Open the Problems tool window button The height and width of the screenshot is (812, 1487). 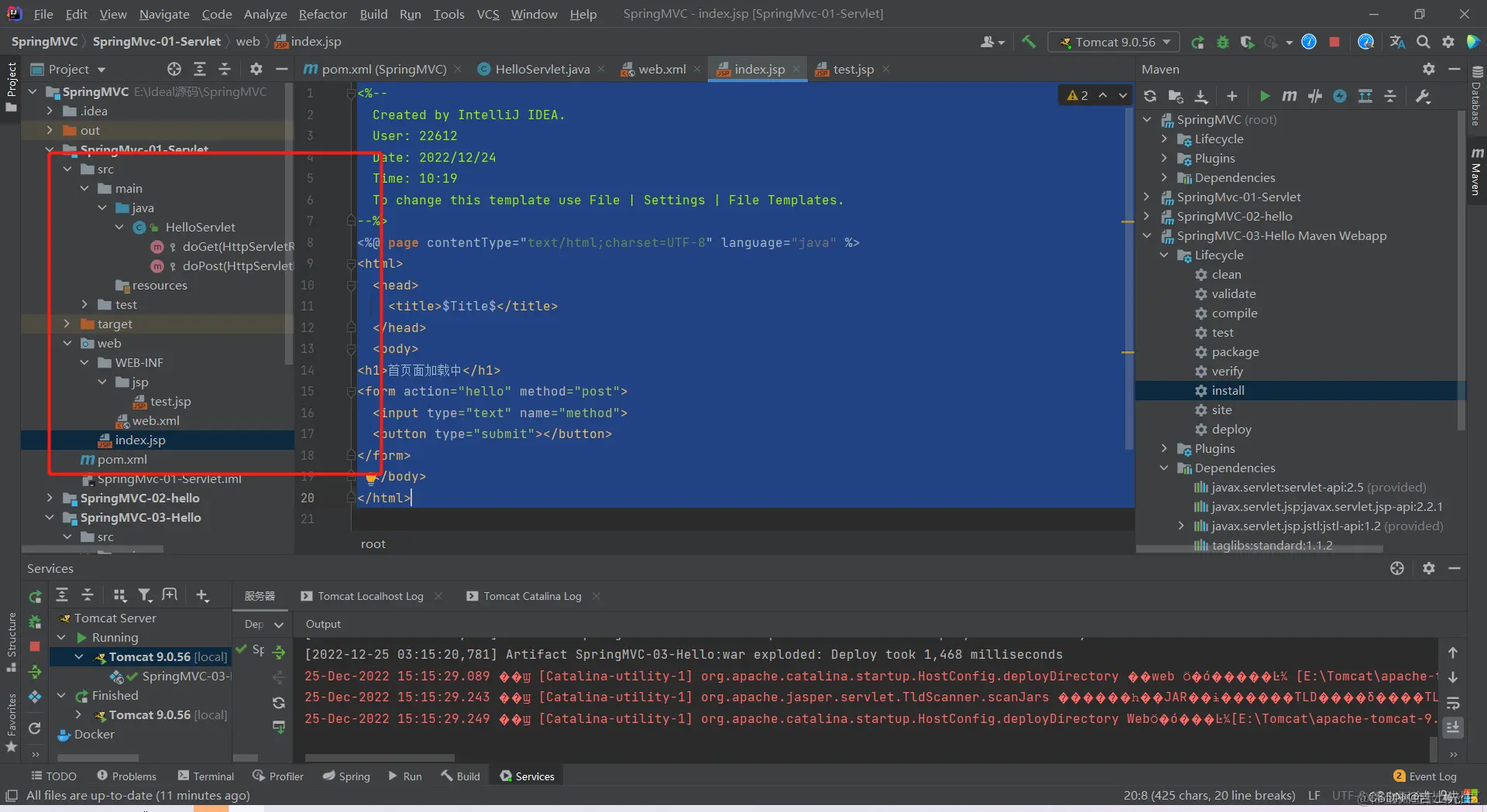[126, 776]
